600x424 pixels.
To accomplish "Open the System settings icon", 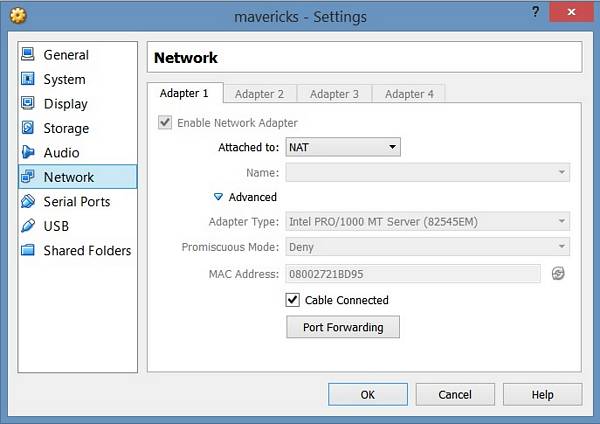I will click(27, 79).
